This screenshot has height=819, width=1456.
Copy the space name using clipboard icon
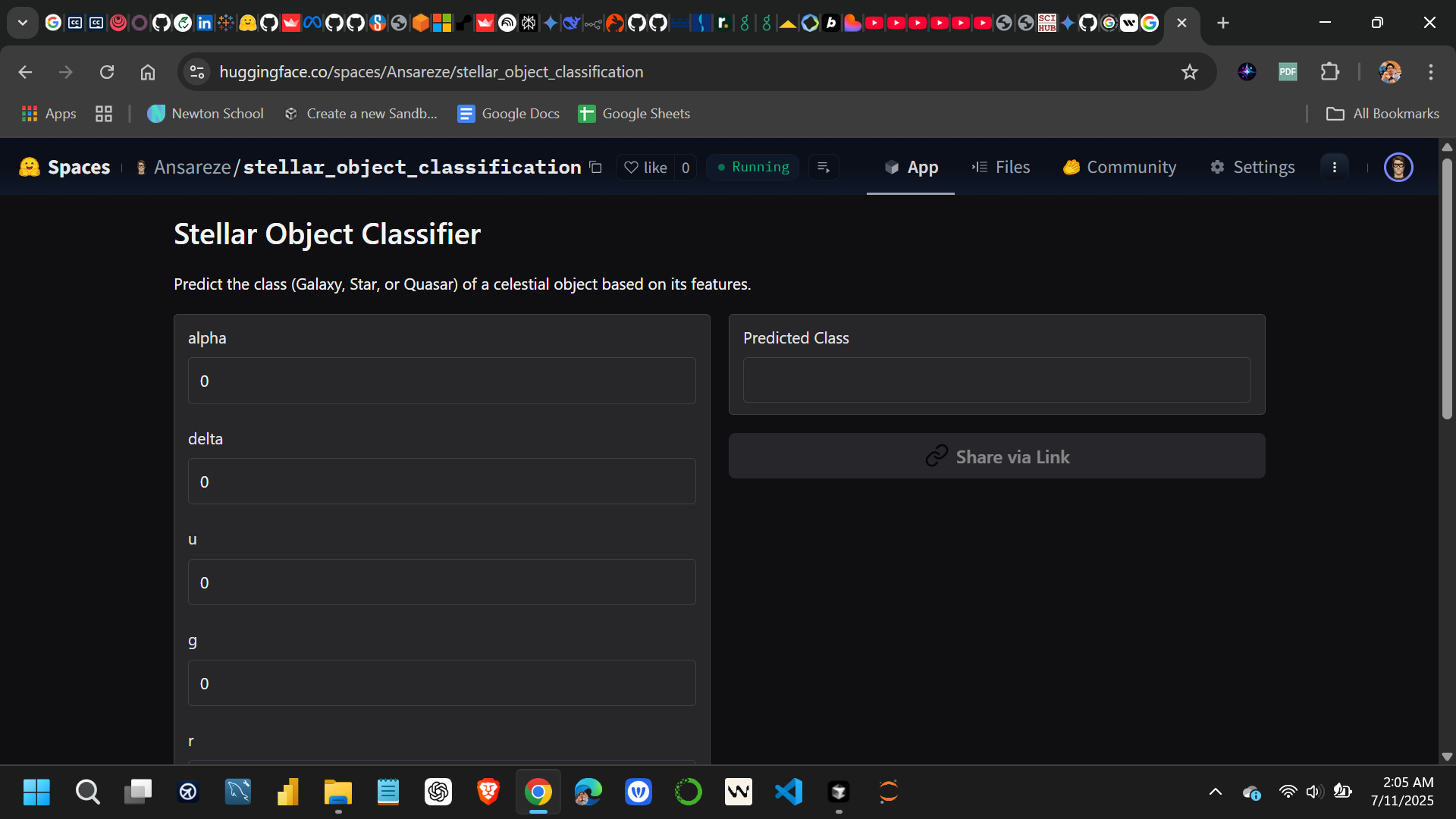coord(596,167)
